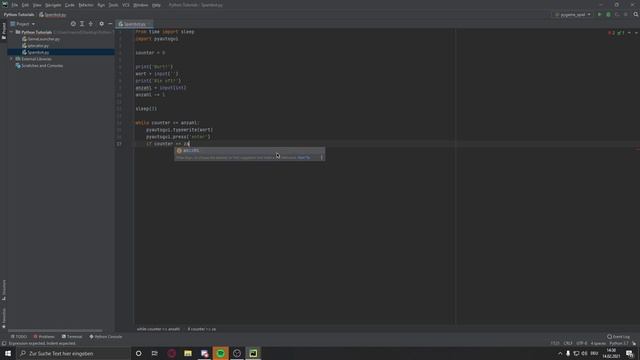Click the expand all icon in Project panel
Viewport: 640px width, 360px height.
82,24
